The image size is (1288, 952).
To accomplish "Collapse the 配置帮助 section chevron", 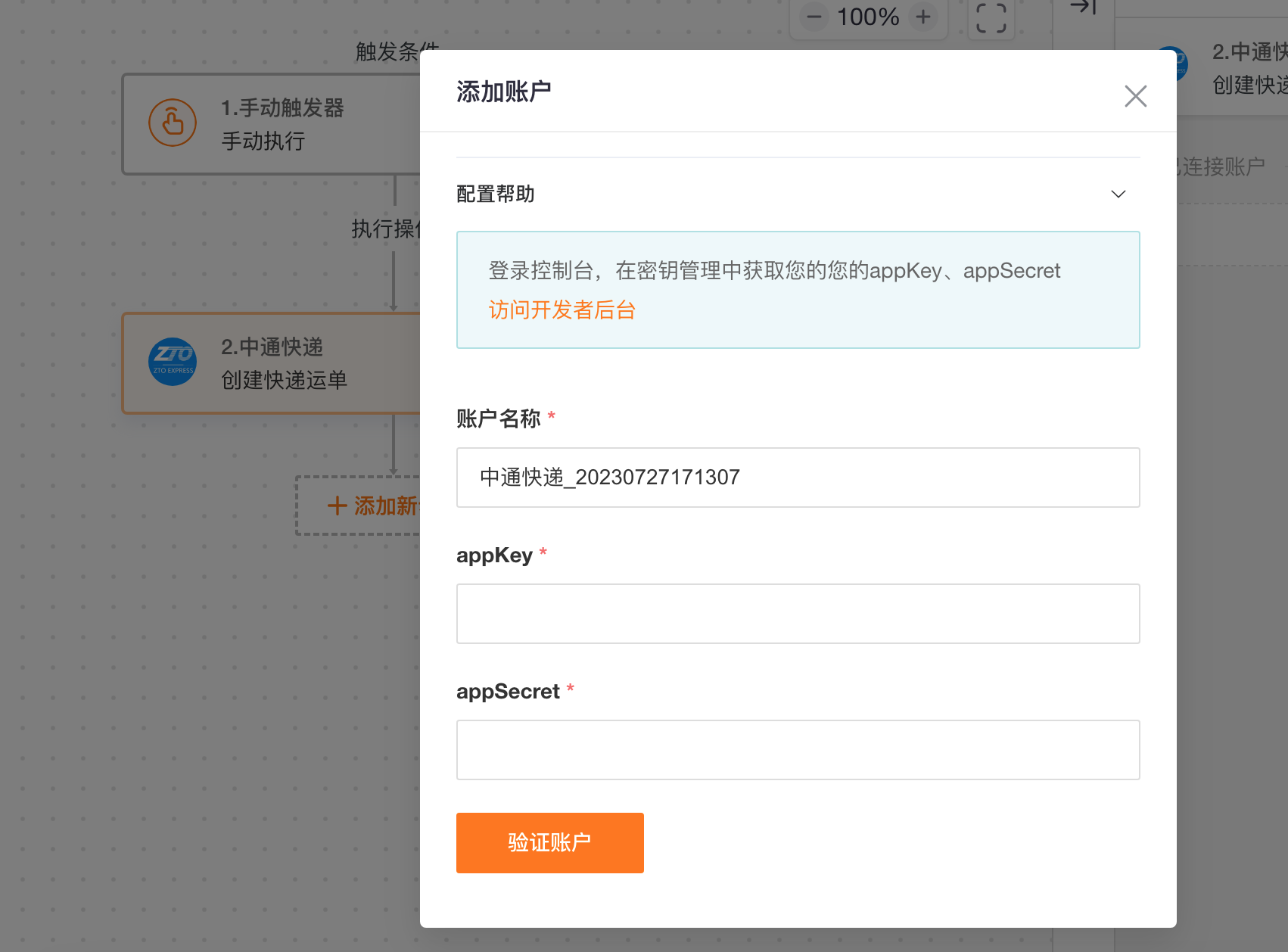I will coord(1118,194).
